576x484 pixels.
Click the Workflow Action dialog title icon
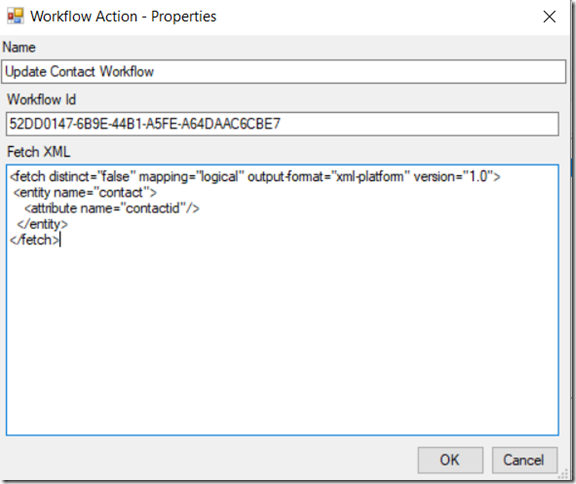click(16, 16)
